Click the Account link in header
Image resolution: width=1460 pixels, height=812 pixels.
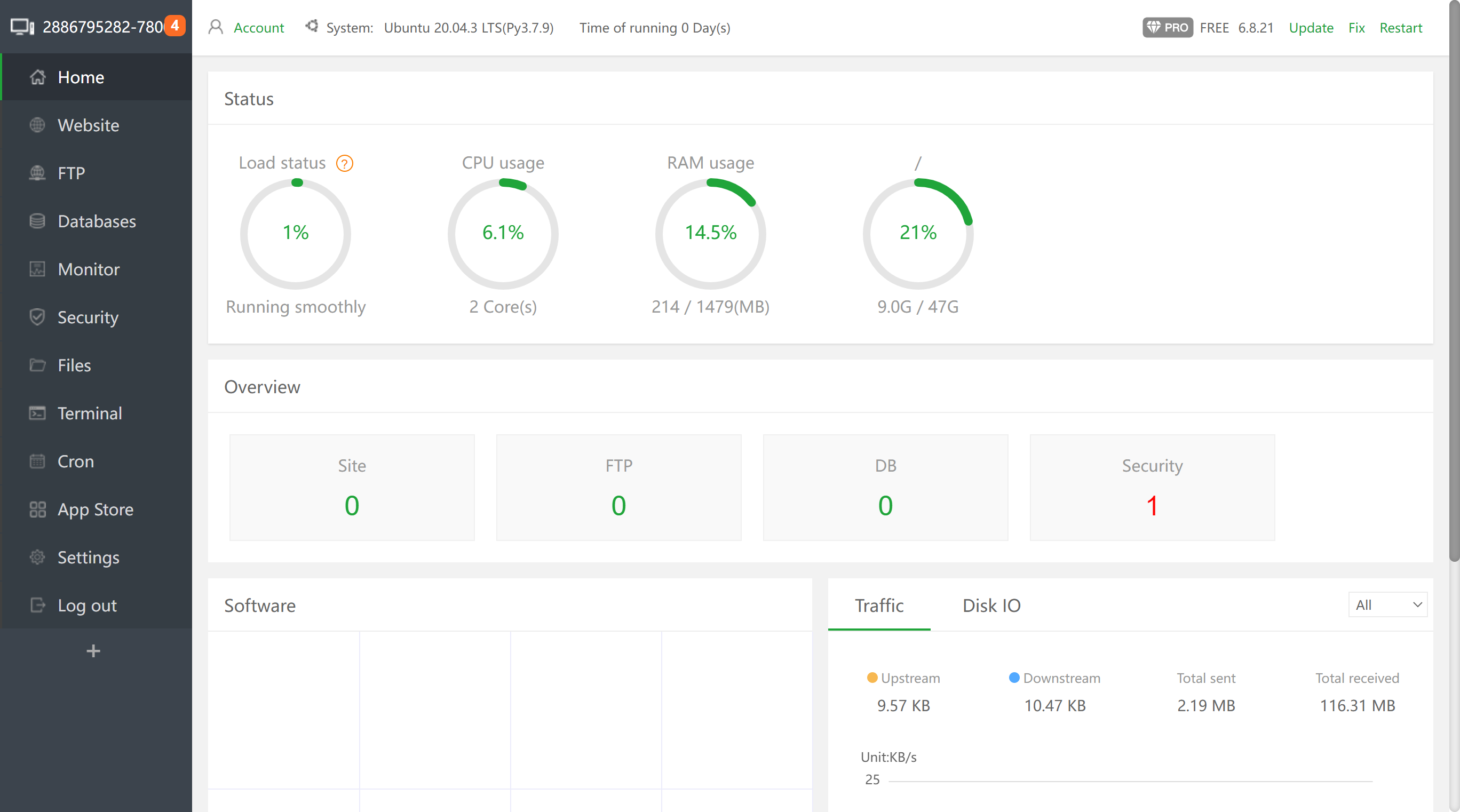coord(259,28)
